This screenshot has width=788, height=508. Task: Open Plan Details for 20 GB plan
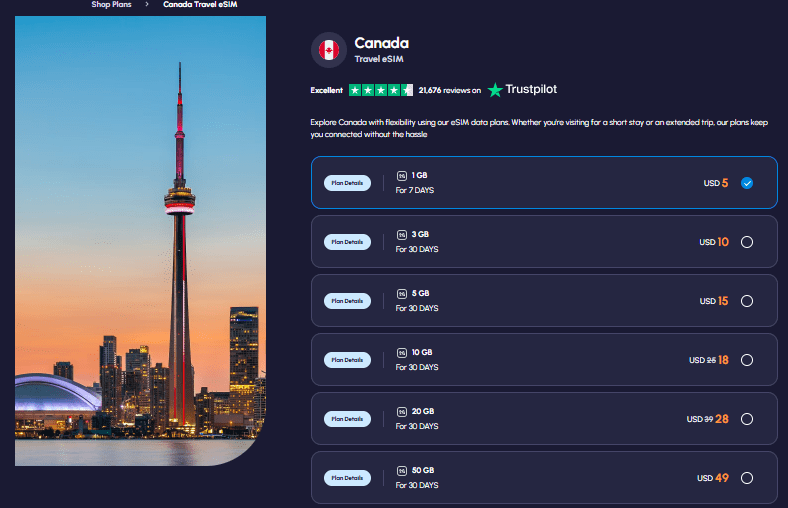point(347,419)
